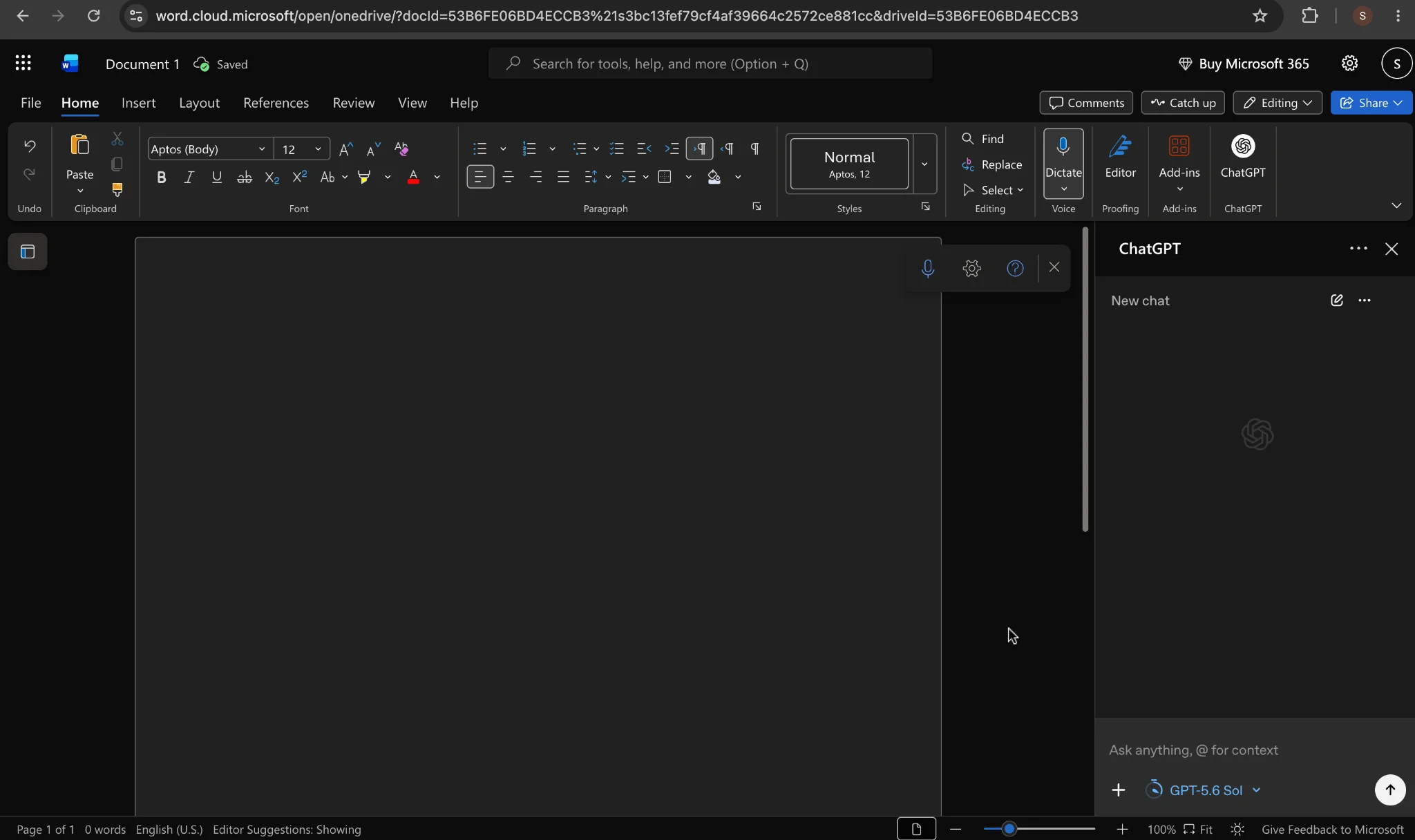This screenshot has height=840, width=1415.
Task: Toggle align left paragraph
Action: 480,178
